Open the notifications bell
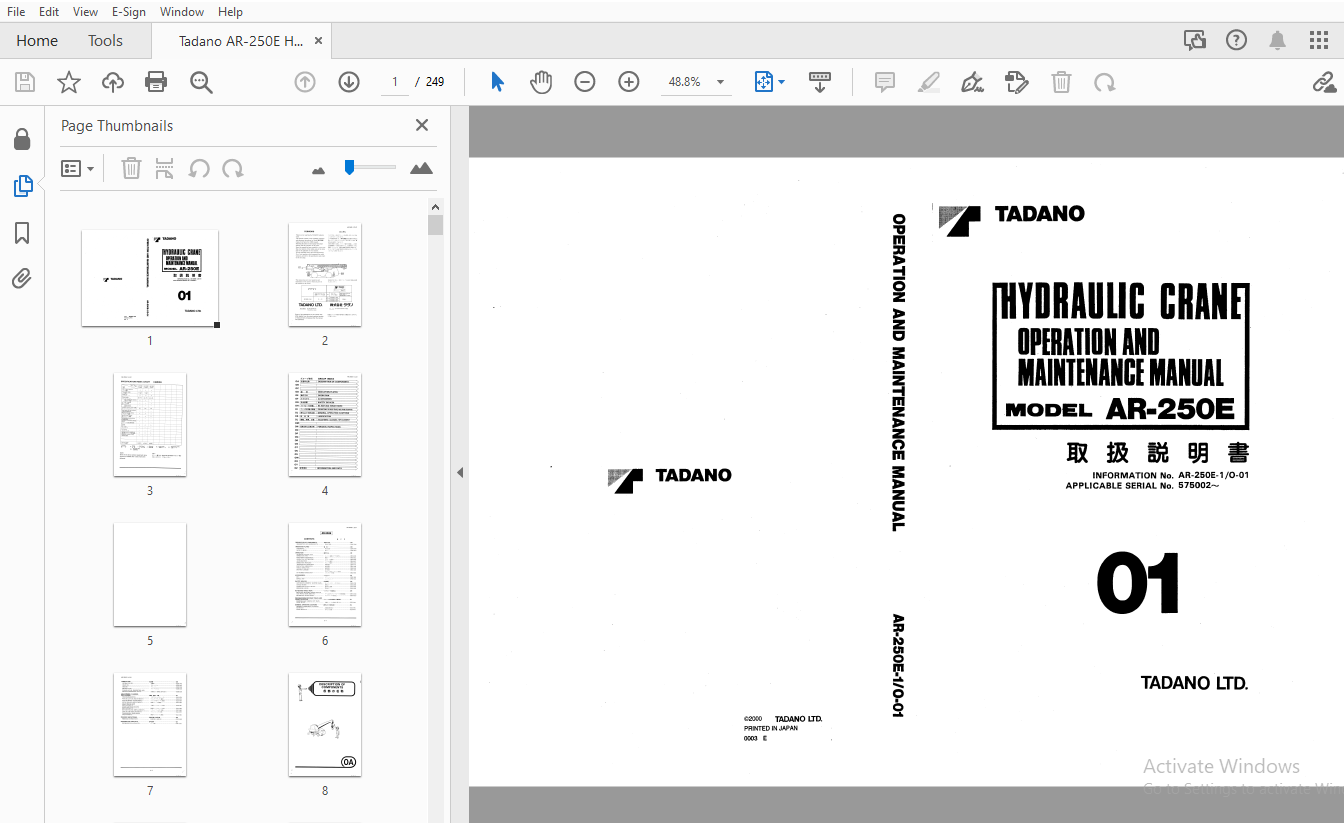This screenshot has width=1344, height=823. (x=1278, y=40)
